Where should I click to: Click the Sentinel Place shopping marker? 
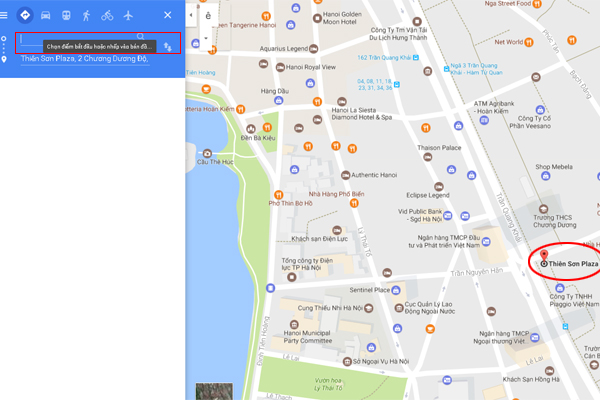(396, 290)
